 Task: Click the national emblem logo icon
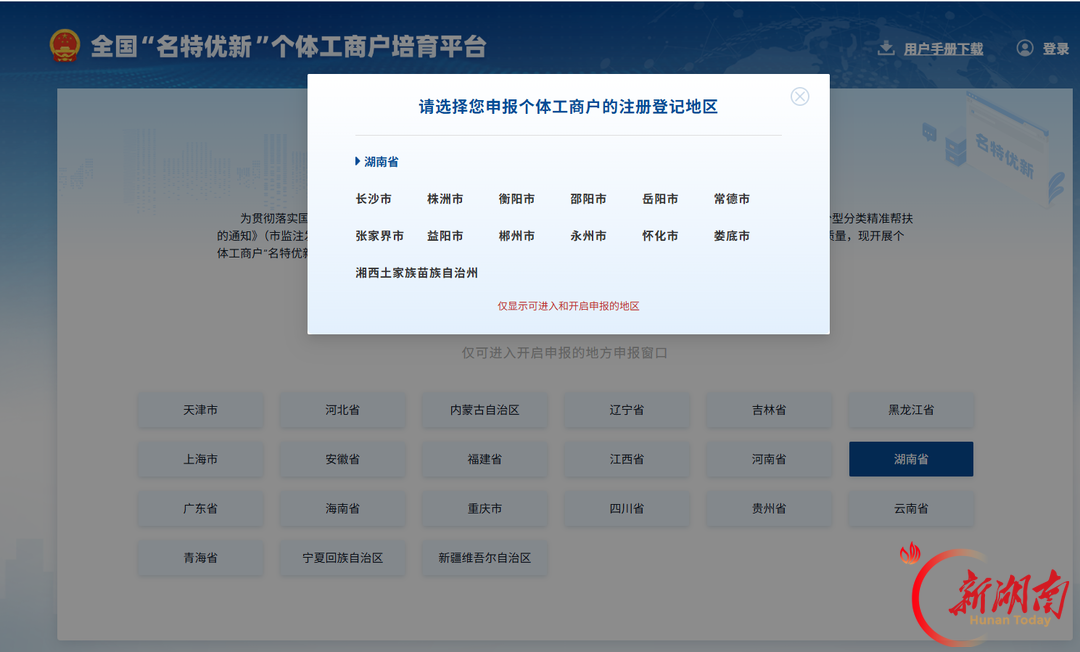coord(65,46)
